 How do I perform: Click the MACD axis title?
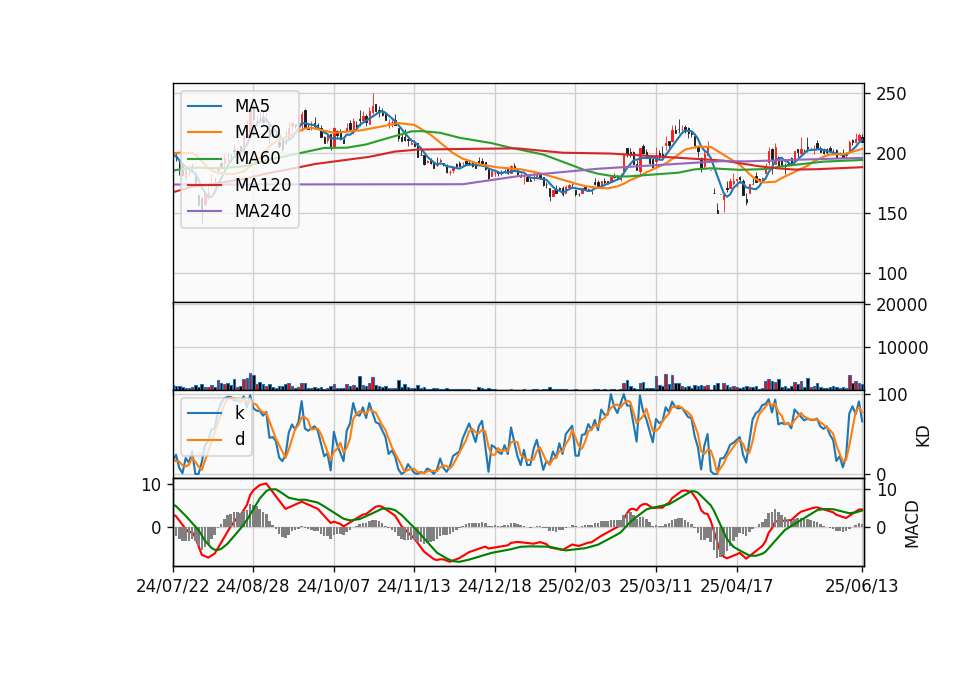click(x=912, y=525)
